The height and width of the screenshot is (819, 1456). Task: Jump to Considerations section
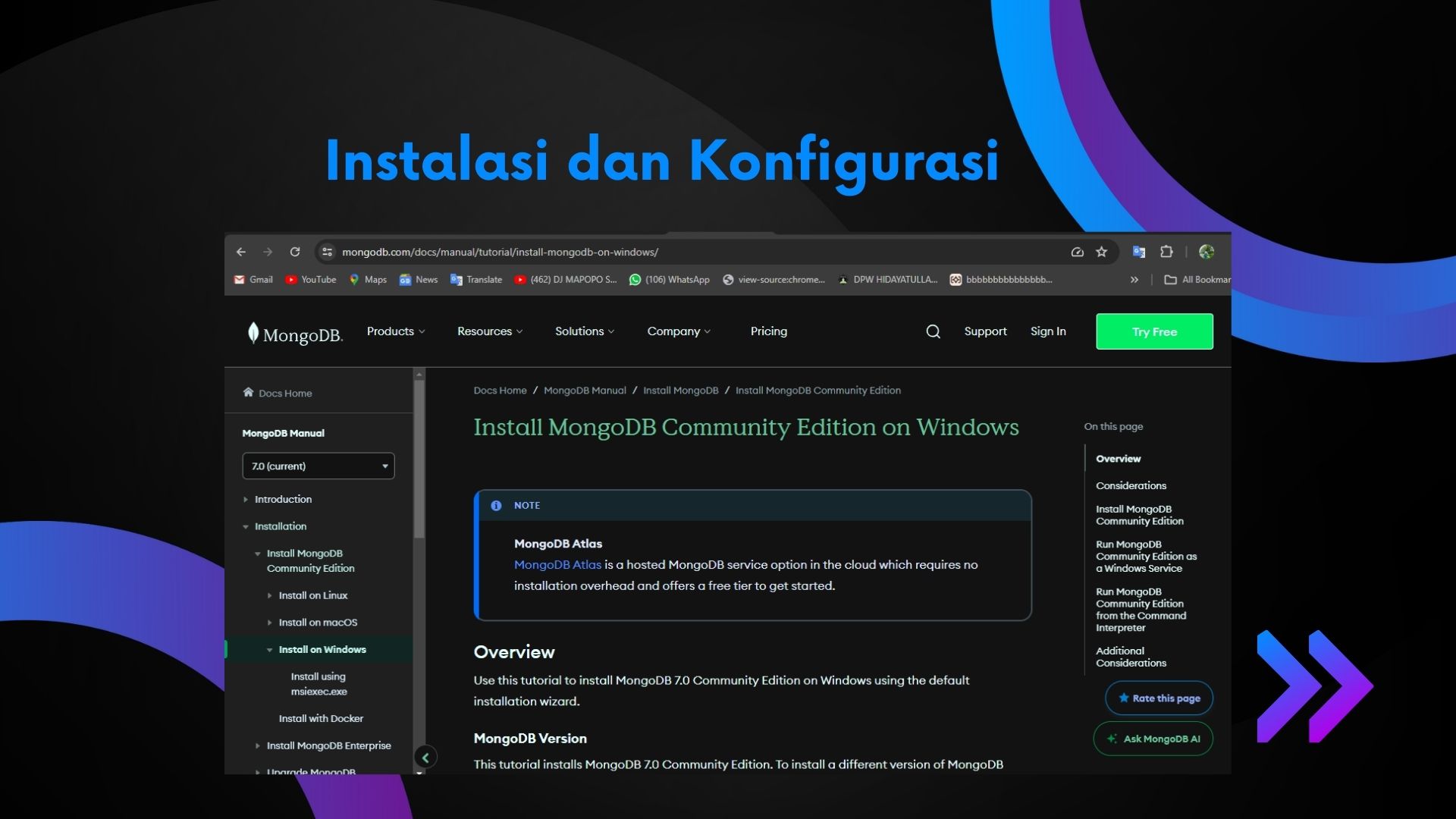click(x=1131, y=485)
